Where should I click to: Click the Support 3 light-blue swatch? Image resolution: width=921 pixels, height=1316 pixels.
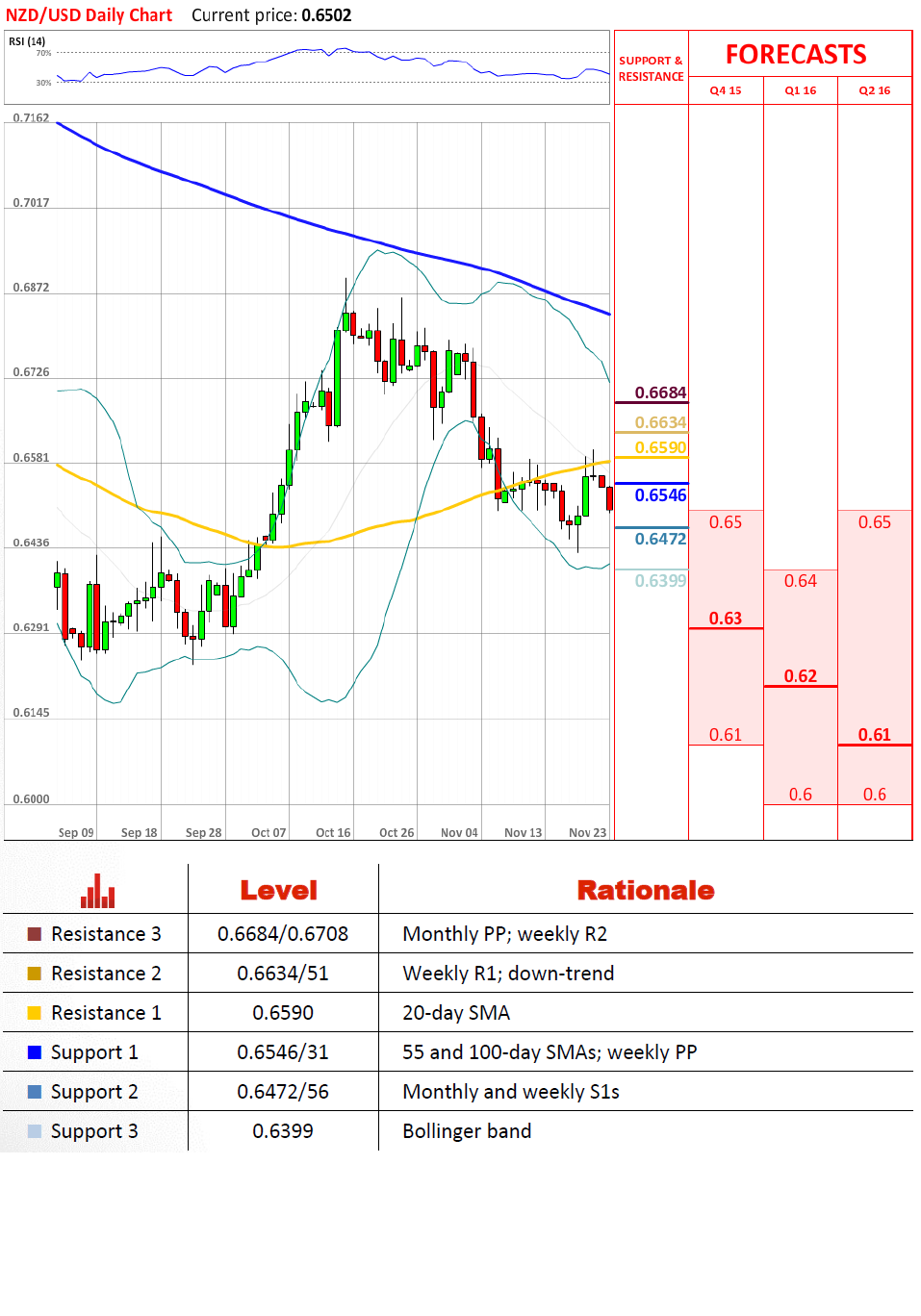click(35, 1131)
